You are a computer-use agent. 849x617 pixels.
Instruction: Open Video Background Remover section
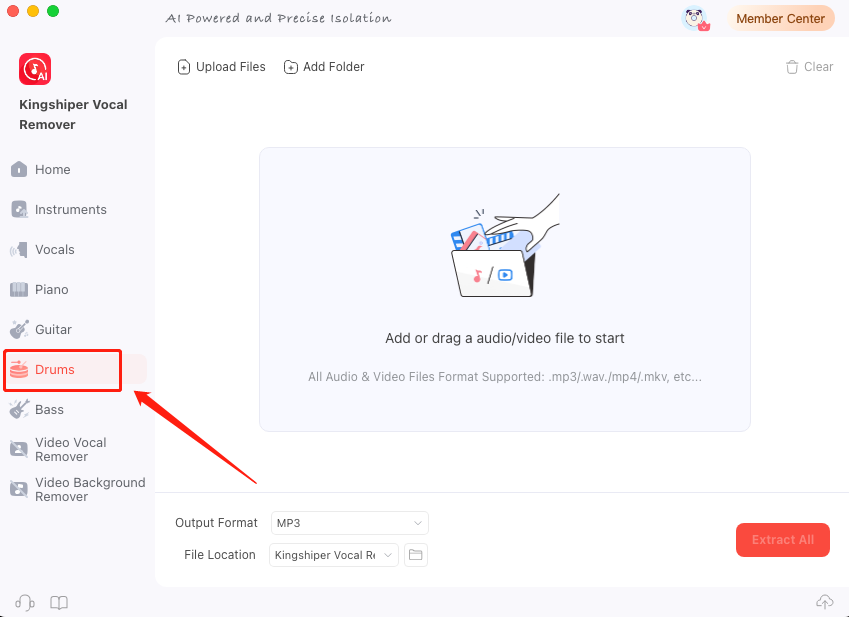pyautogui.click(x=77, y=489)
